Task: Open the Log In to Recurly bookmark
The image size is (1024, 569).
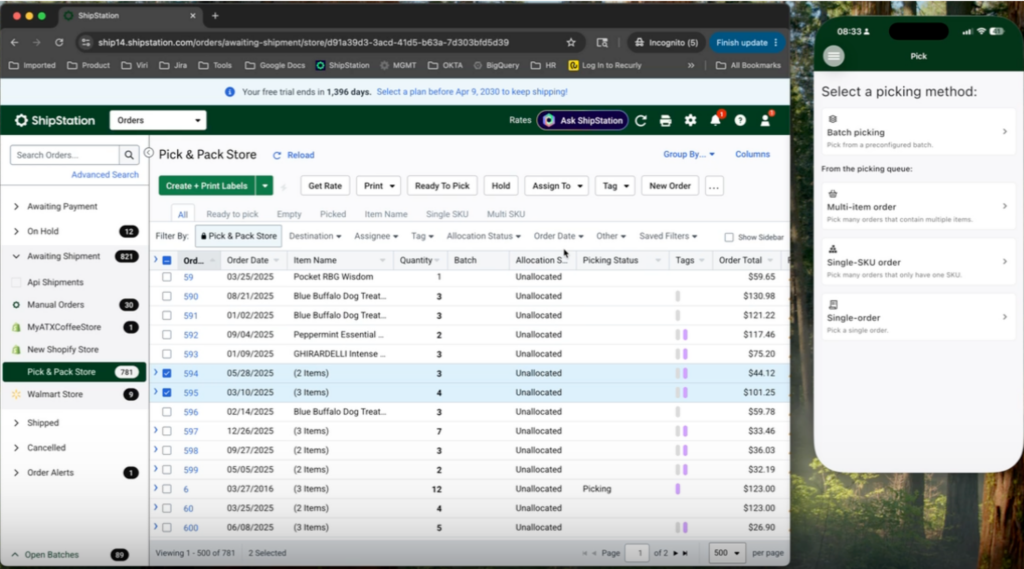Action: click(605, 65)
